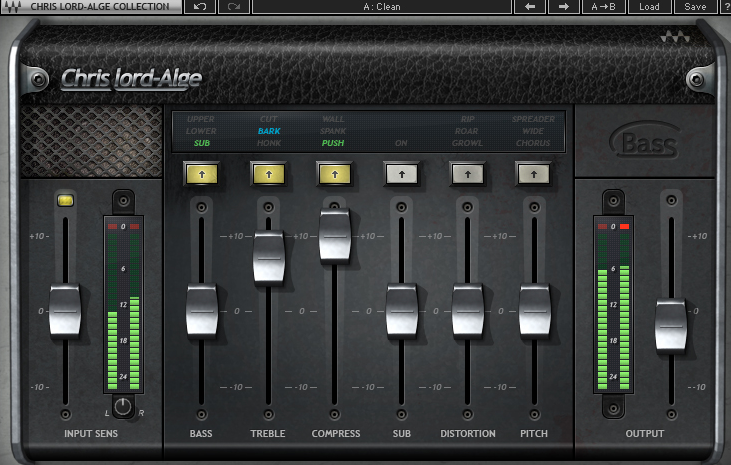
Task: Select the BARK treble mode label
Action: 269,131
